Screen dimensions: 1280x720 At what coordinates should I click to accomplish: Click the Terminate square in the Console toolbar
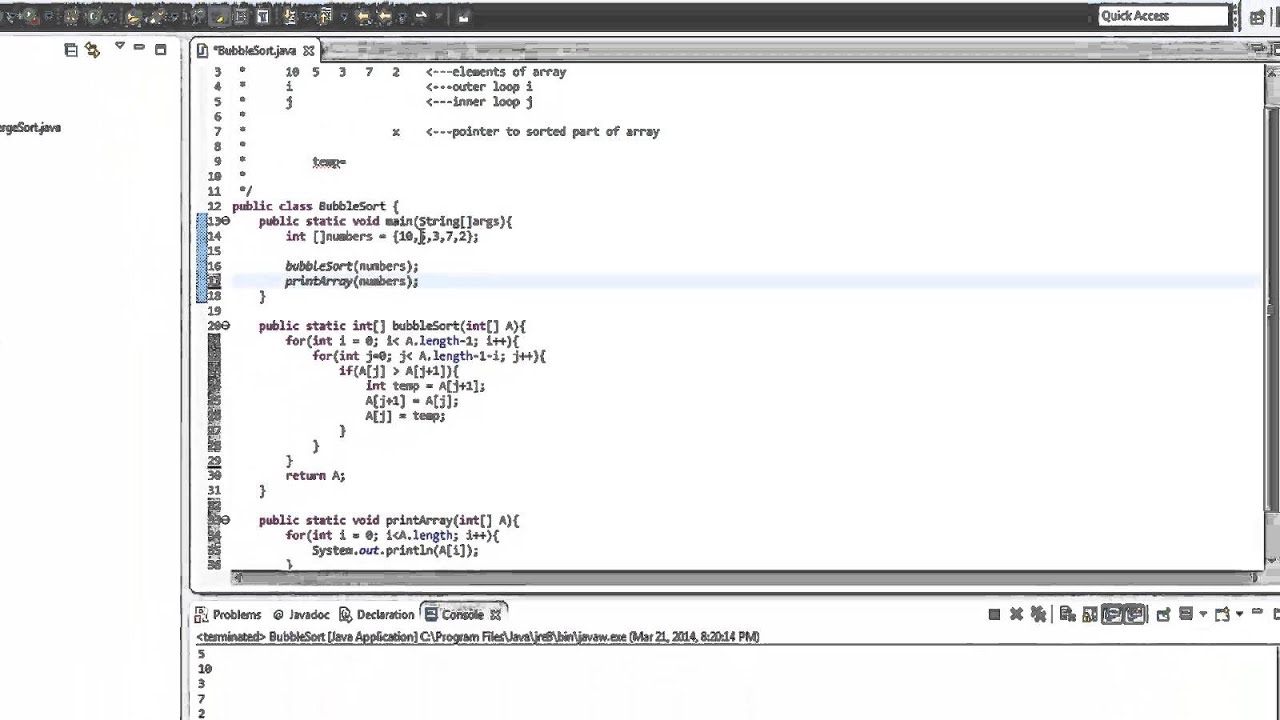point(994,614)
